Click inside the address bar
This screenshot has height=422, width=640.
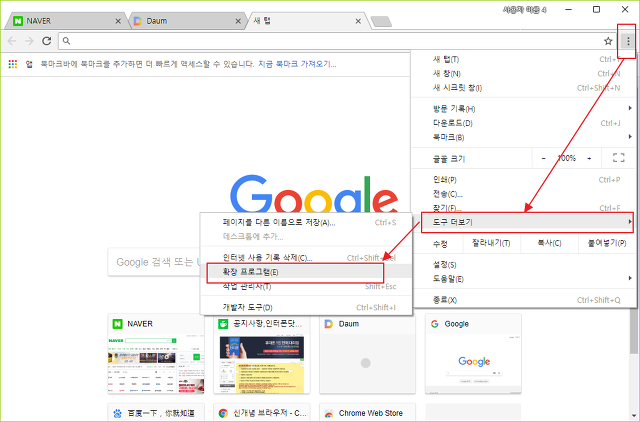click(335, 41)
